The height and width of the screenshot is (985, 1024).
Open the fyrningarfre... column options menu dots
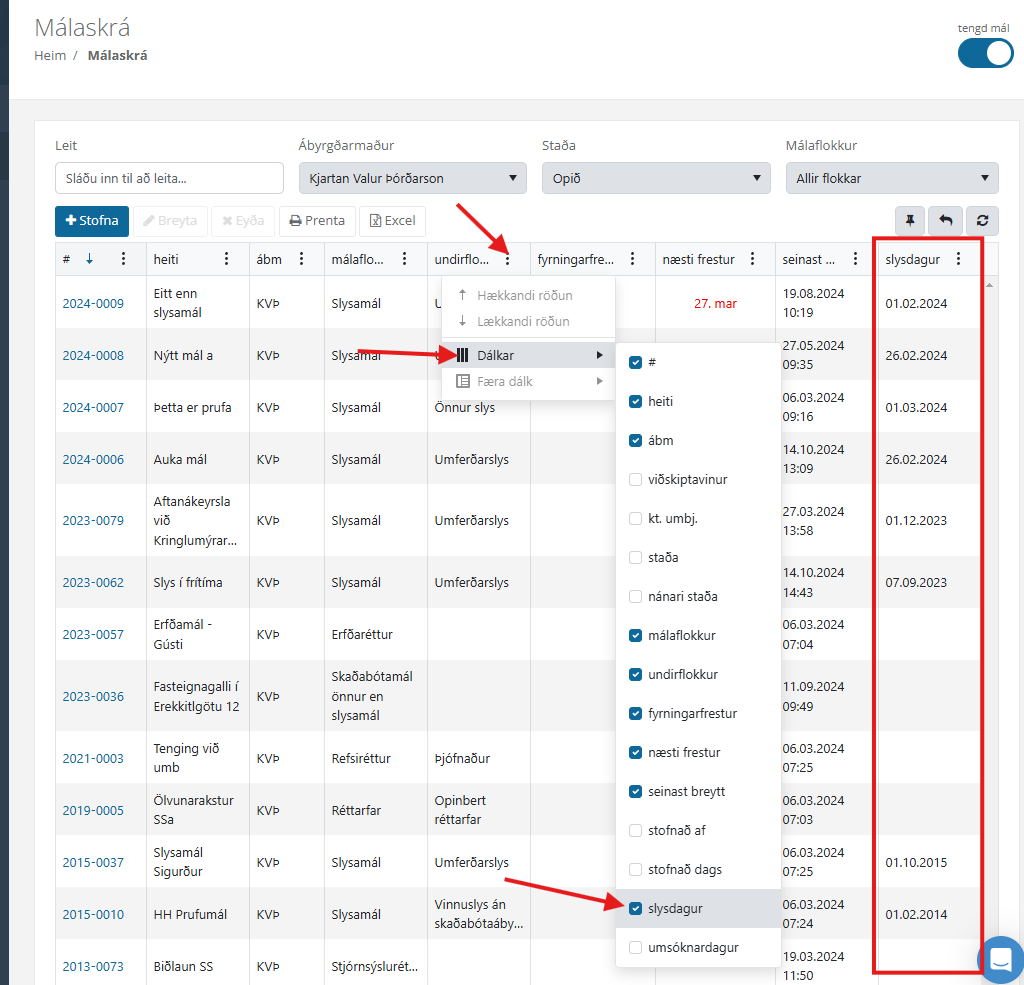pos(632,259)
